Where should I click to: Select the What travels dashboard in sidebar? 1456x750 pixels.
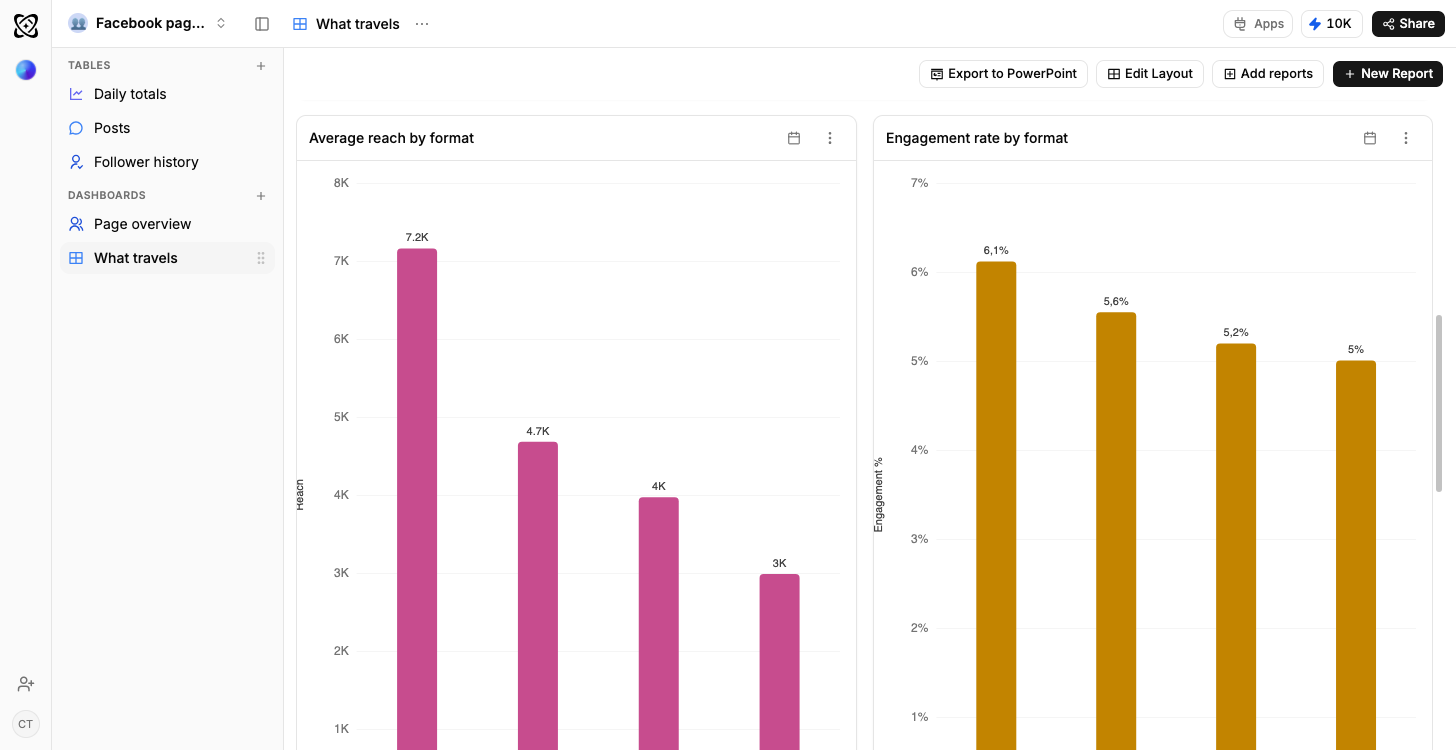point(167,258)
